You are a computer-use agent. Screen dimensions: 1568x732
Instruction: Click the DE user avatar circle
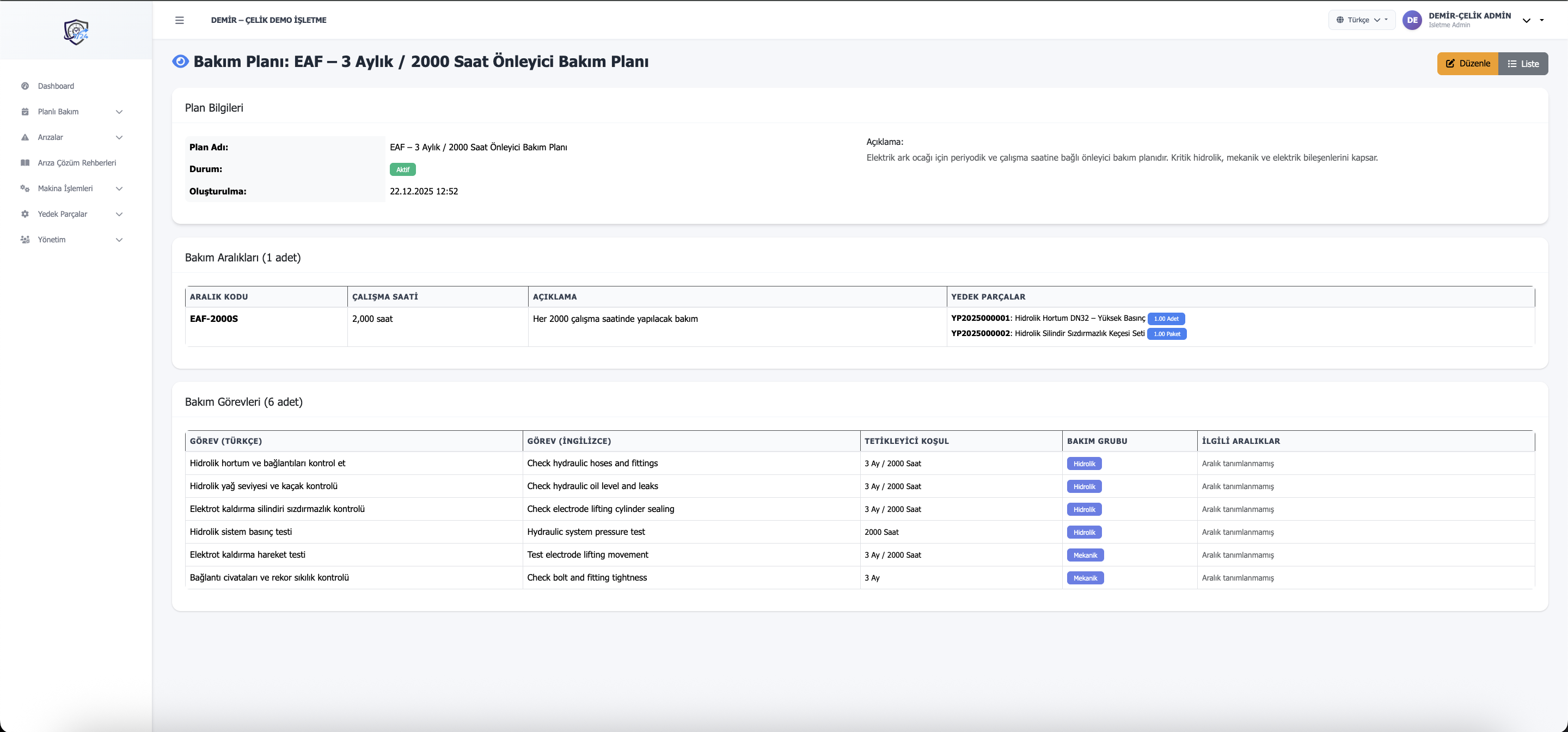click(1412, 20)
